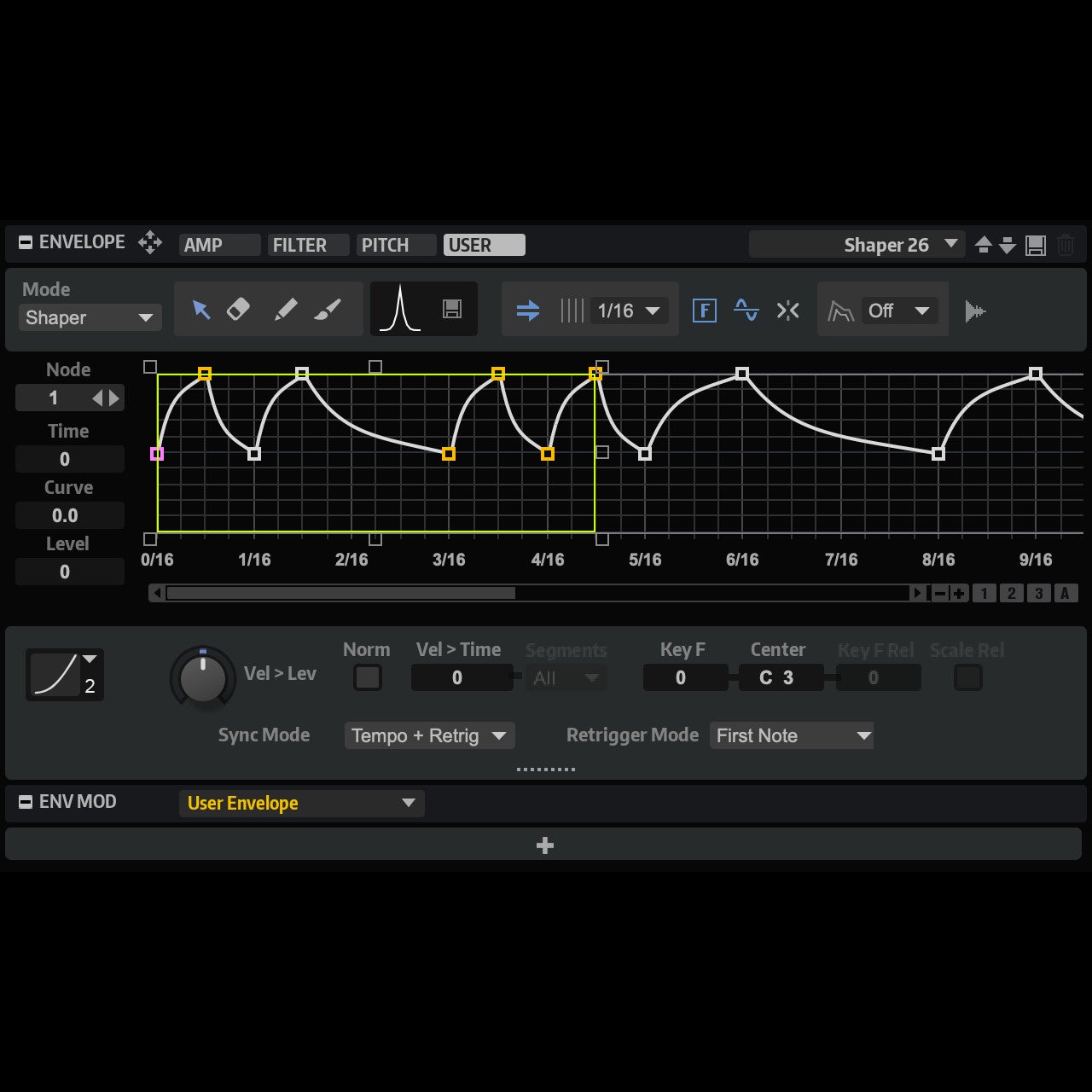The width and height of the screenshot is (1092, 1092).
Task: Select the Paint brush tool
Action: [328, 309]
